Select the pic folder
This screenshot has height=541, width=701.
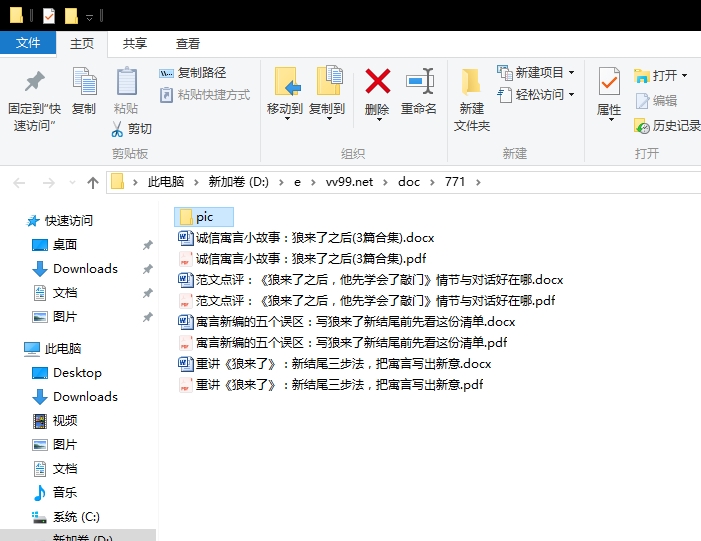coord(204,217)
